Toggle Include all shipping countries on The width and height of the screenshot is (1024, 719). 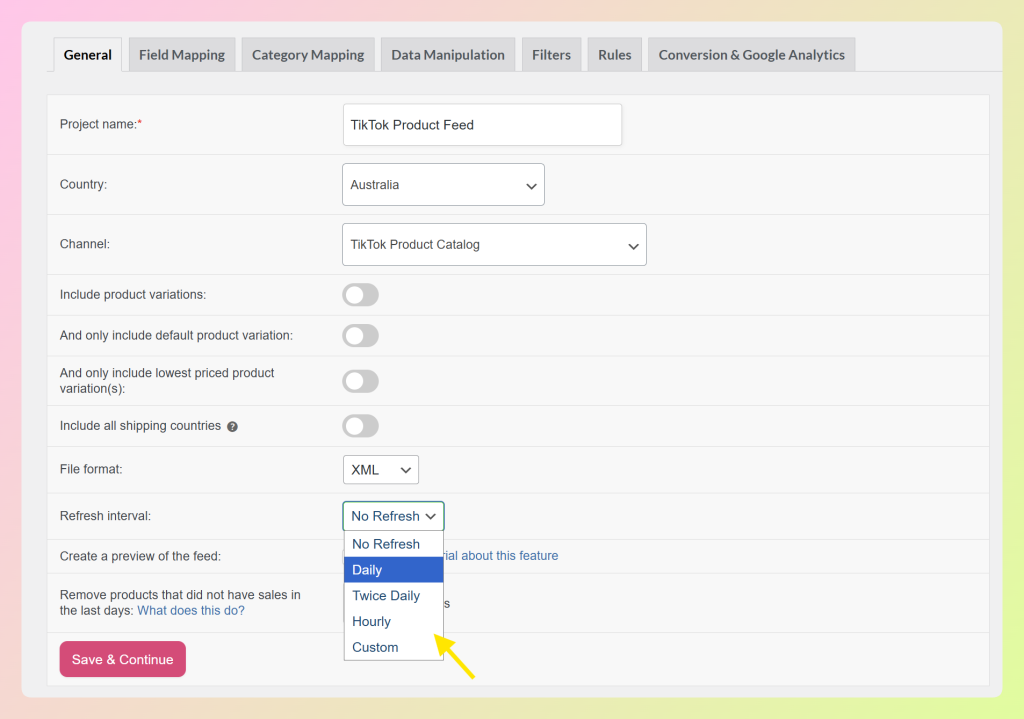coord(360,426)
